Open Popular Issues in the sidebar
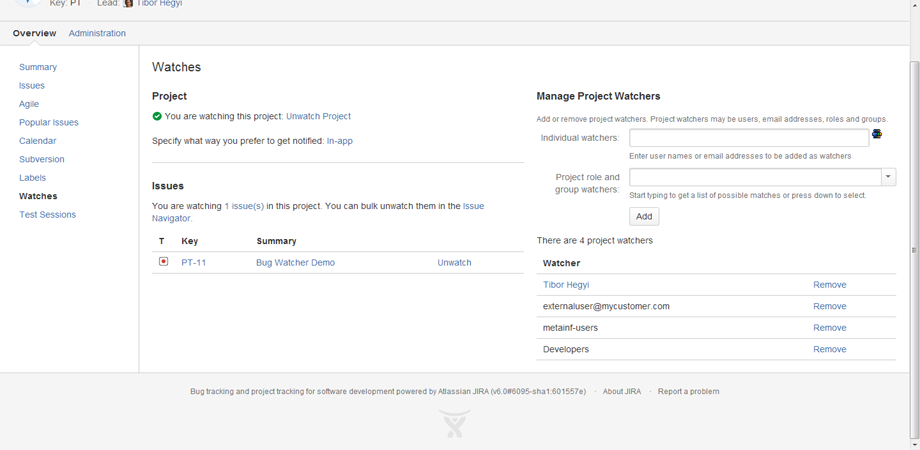The image size is (920, 450). coord(49,123)
